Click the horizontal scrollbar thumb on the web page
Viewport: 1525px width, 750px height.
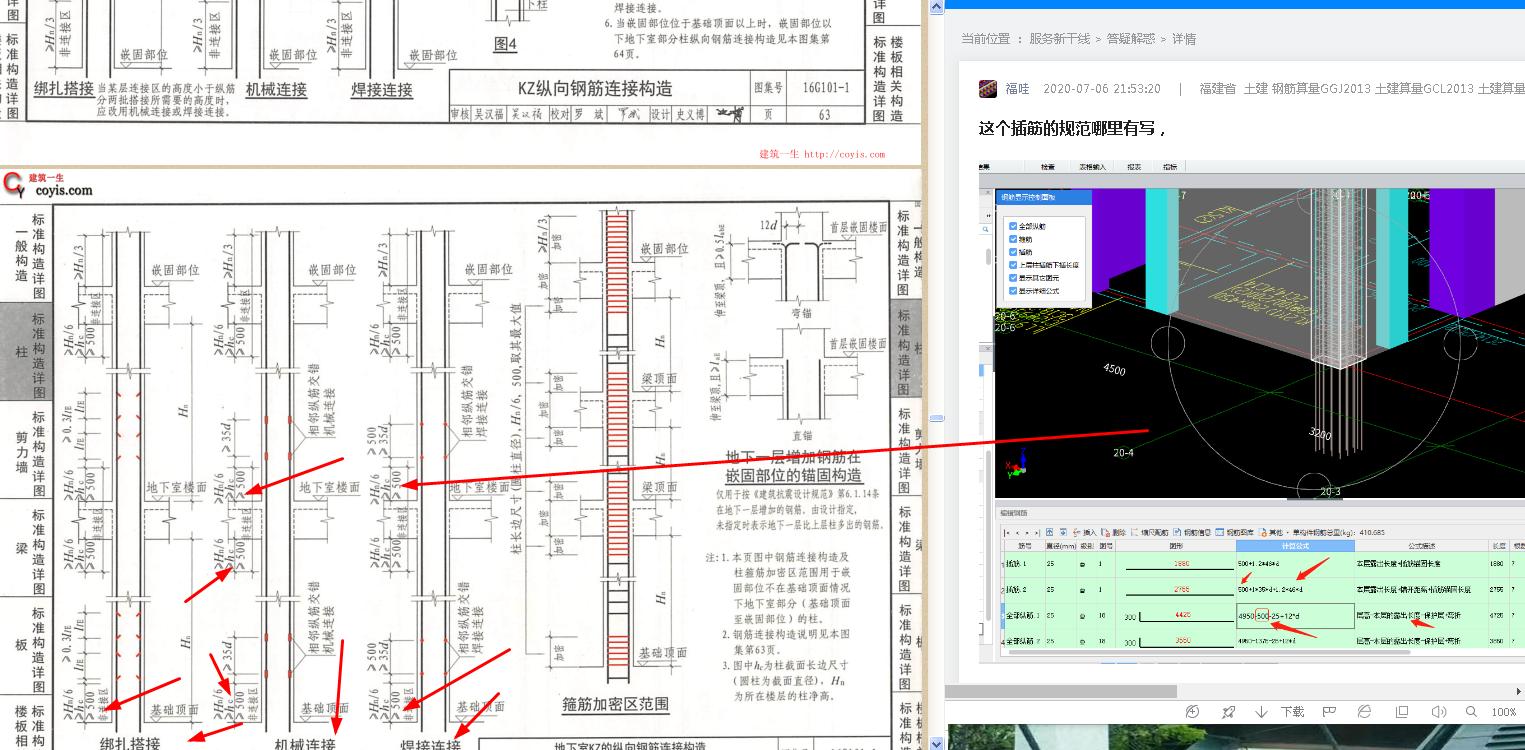click(1061, 691)
